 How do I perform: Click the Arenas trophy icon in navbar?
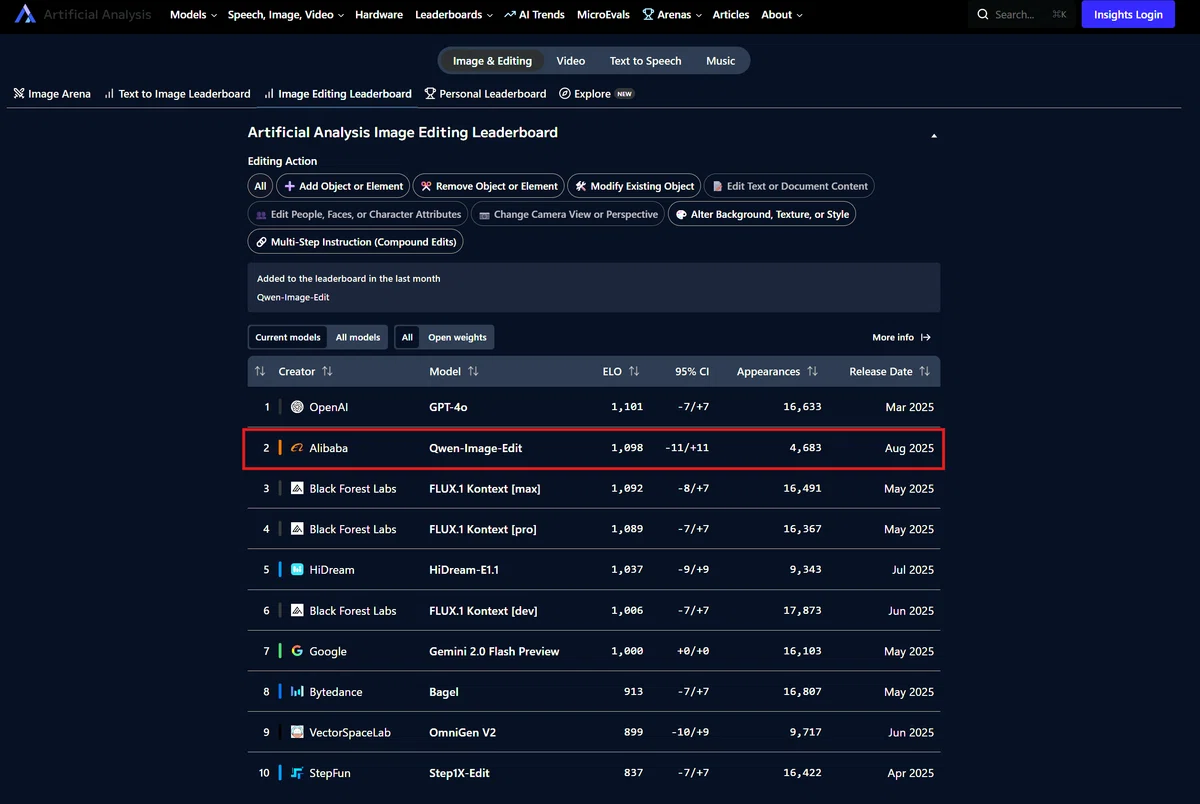648,15
